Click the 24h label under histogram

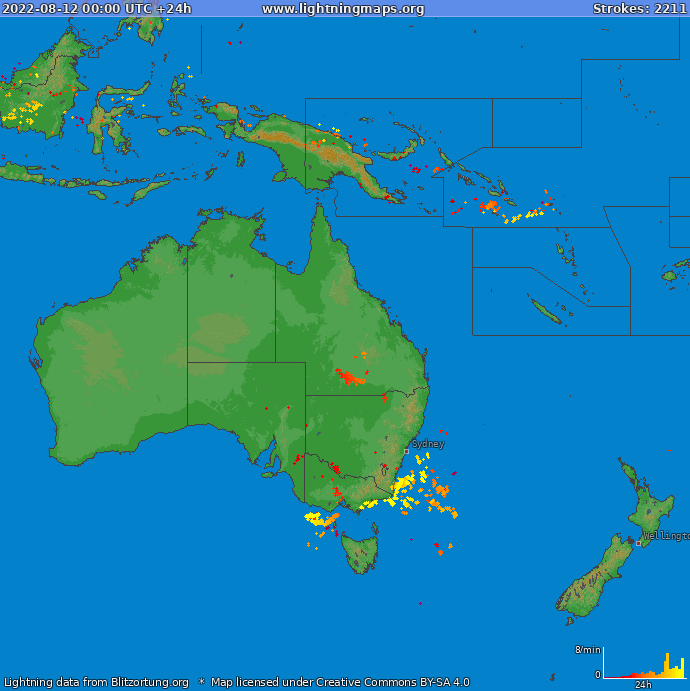(x=644, y=685)
